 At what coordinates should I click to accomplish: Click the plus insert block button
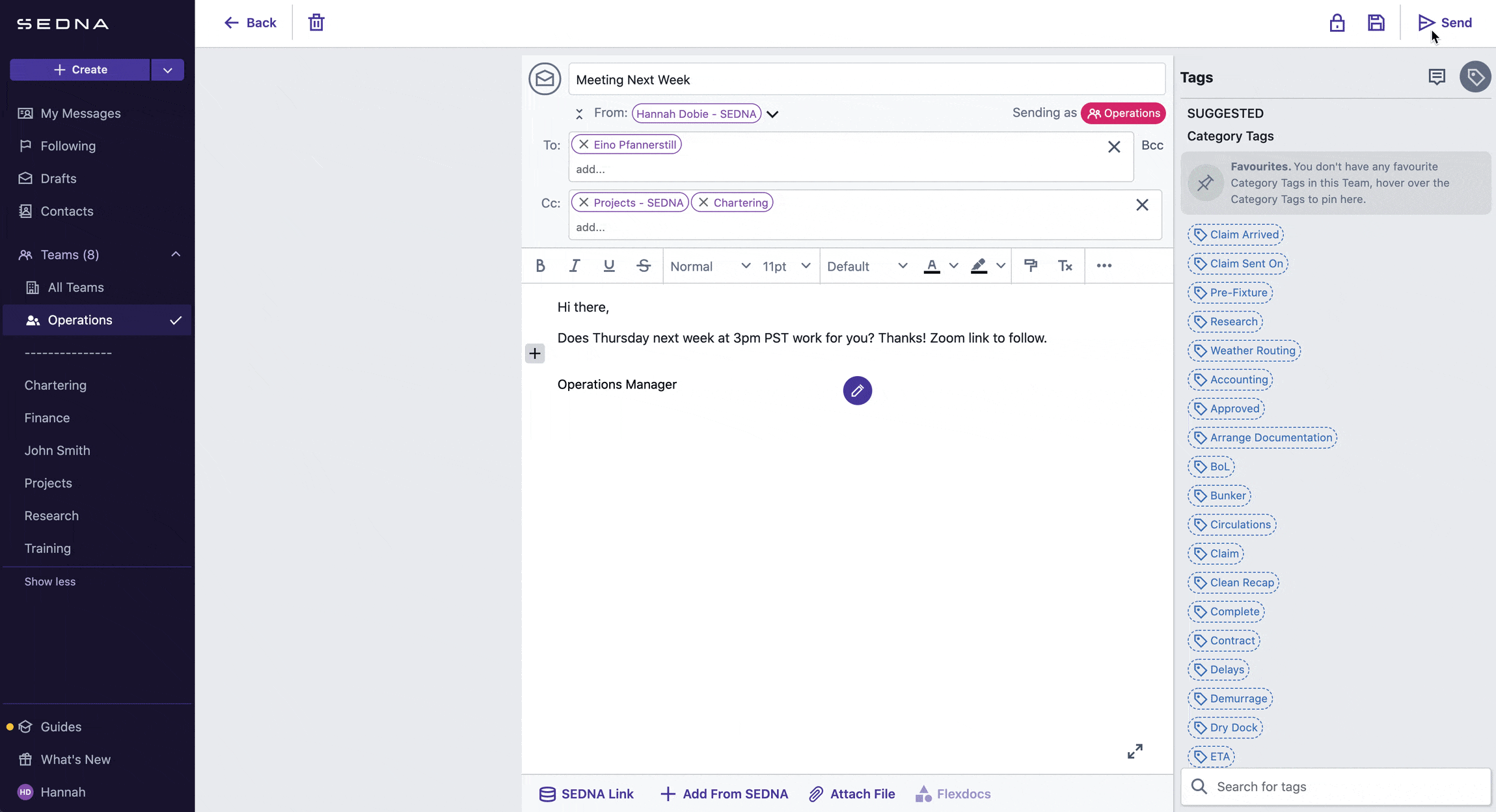click(535, 353)
